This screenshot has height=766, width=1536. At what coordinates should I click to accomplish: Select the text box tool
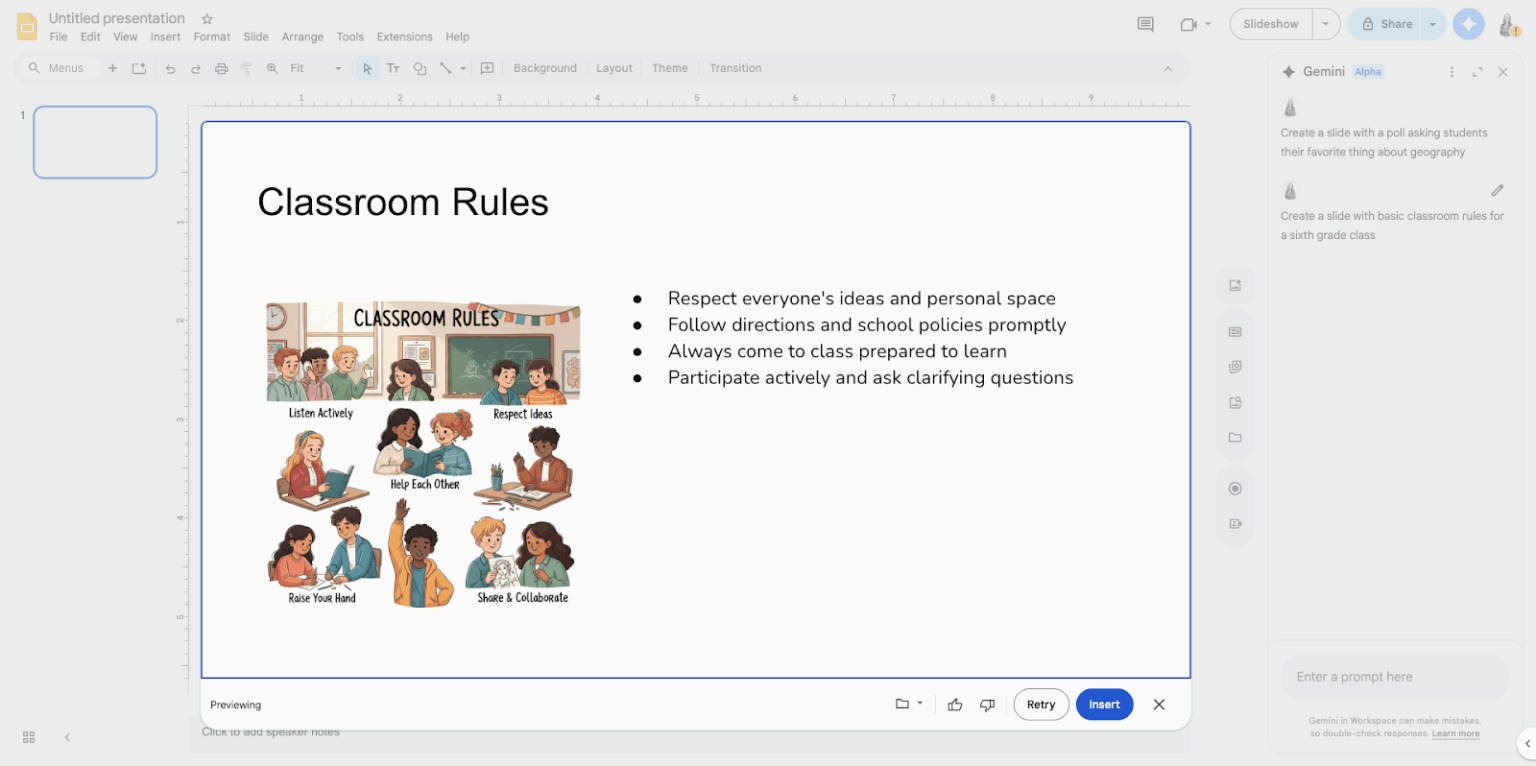pos(392,68)
